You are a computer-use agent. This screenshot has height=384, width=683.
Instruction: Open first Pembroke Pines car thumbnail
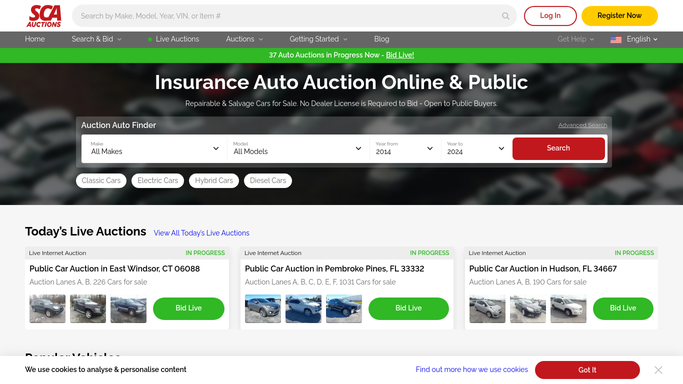pos(263,309)
